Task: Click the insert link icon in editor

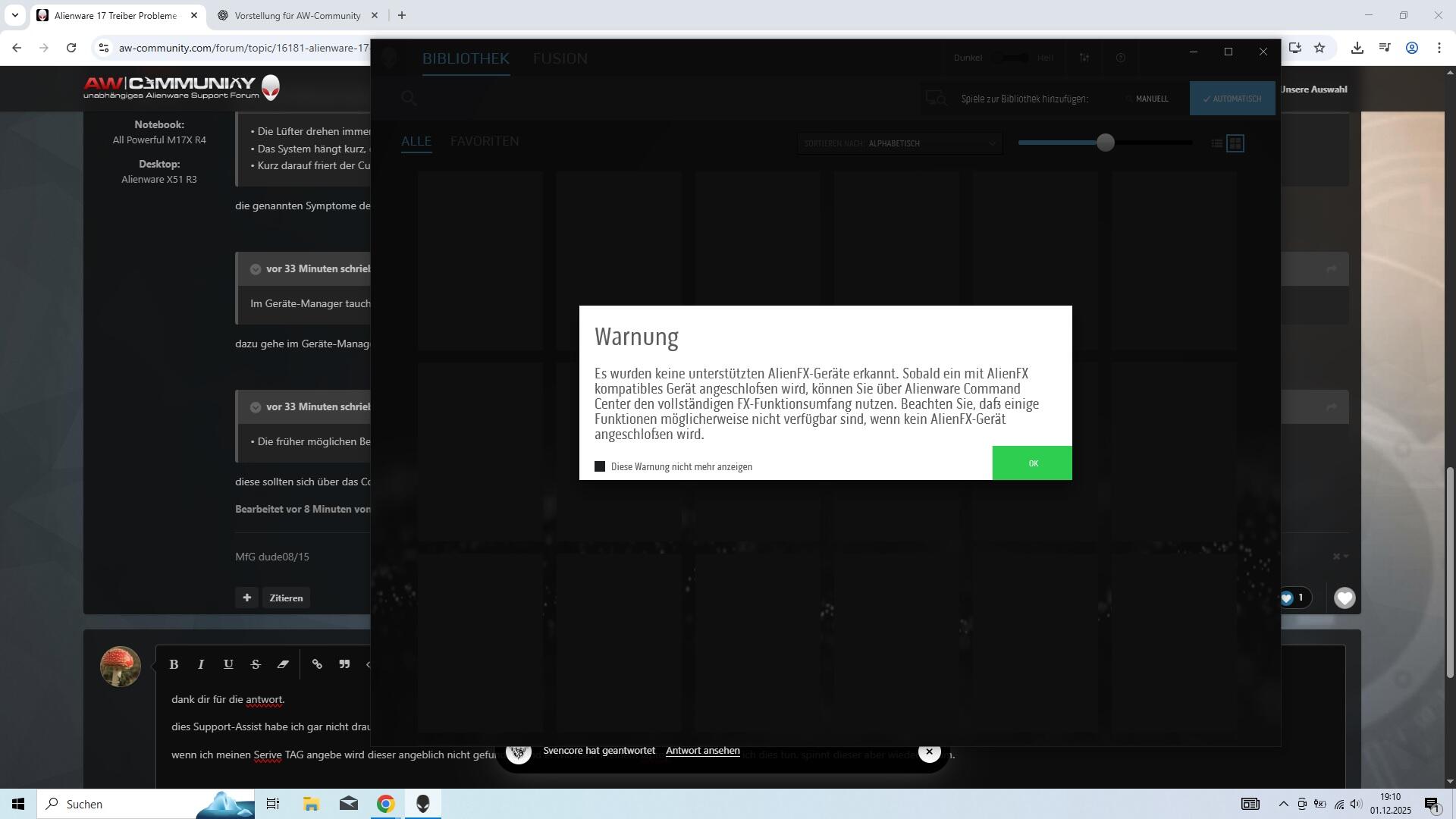Action: click(317, 664)
